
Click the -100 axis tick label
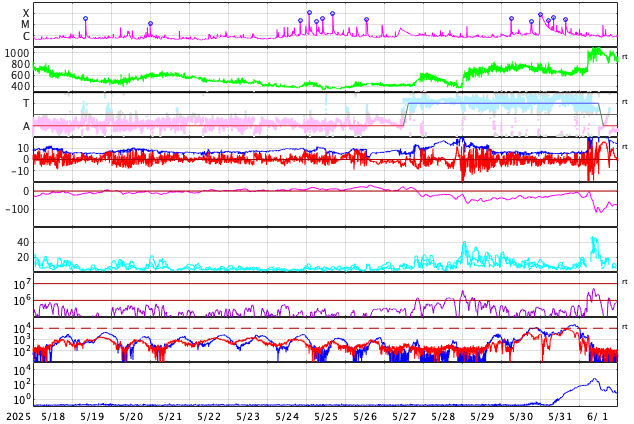point(17,209)
